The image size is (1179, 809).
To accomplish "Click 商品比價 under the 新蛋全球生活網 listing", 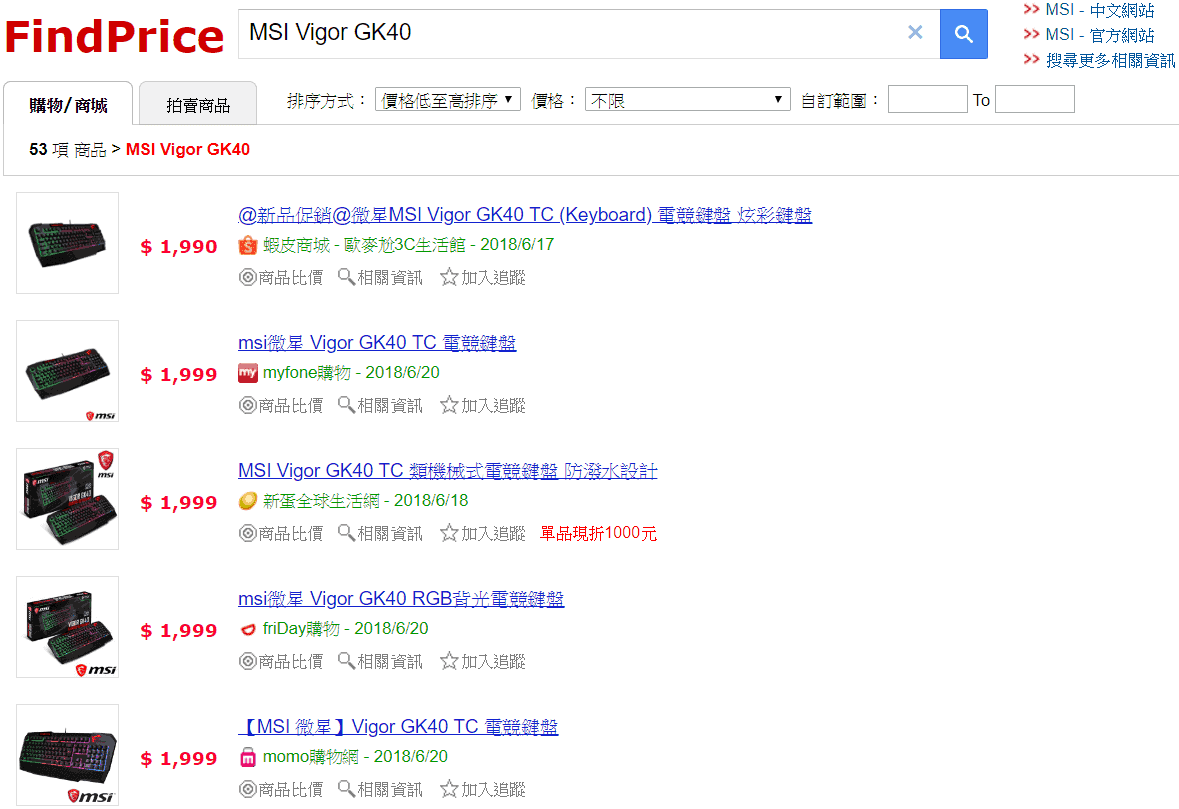I will pos(281,533).
